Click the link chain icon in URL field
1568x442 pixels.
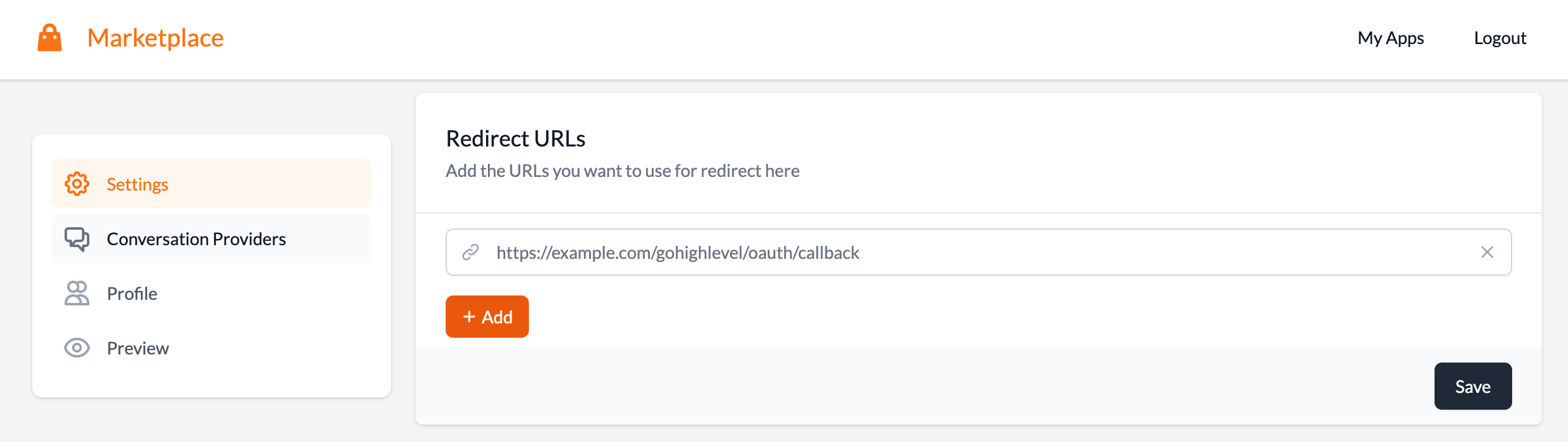click(x=471, y=252)
